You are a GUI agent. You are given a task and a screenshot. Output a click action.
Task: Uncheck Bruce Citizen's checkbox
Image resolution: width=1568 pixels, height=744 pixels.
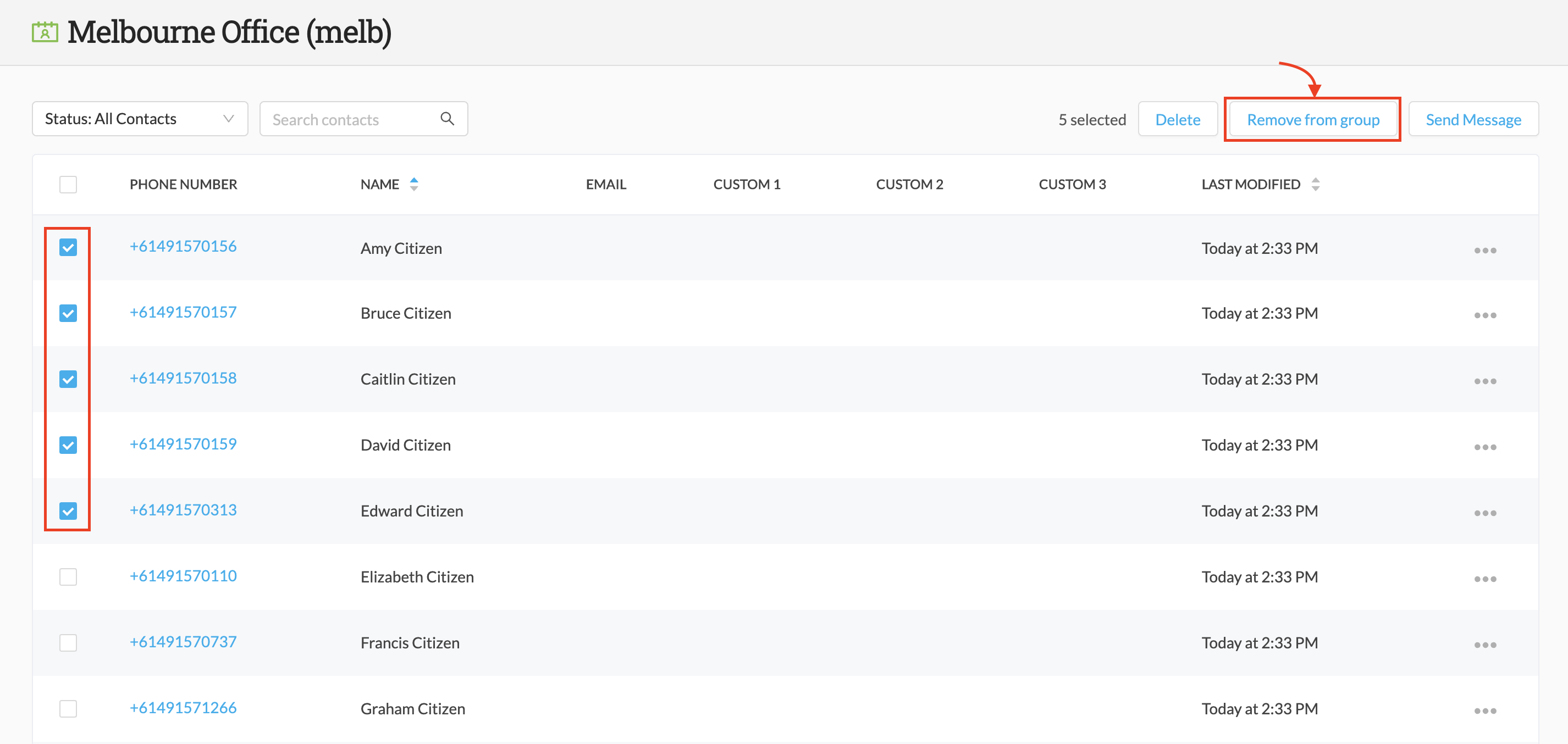(68, 313)
